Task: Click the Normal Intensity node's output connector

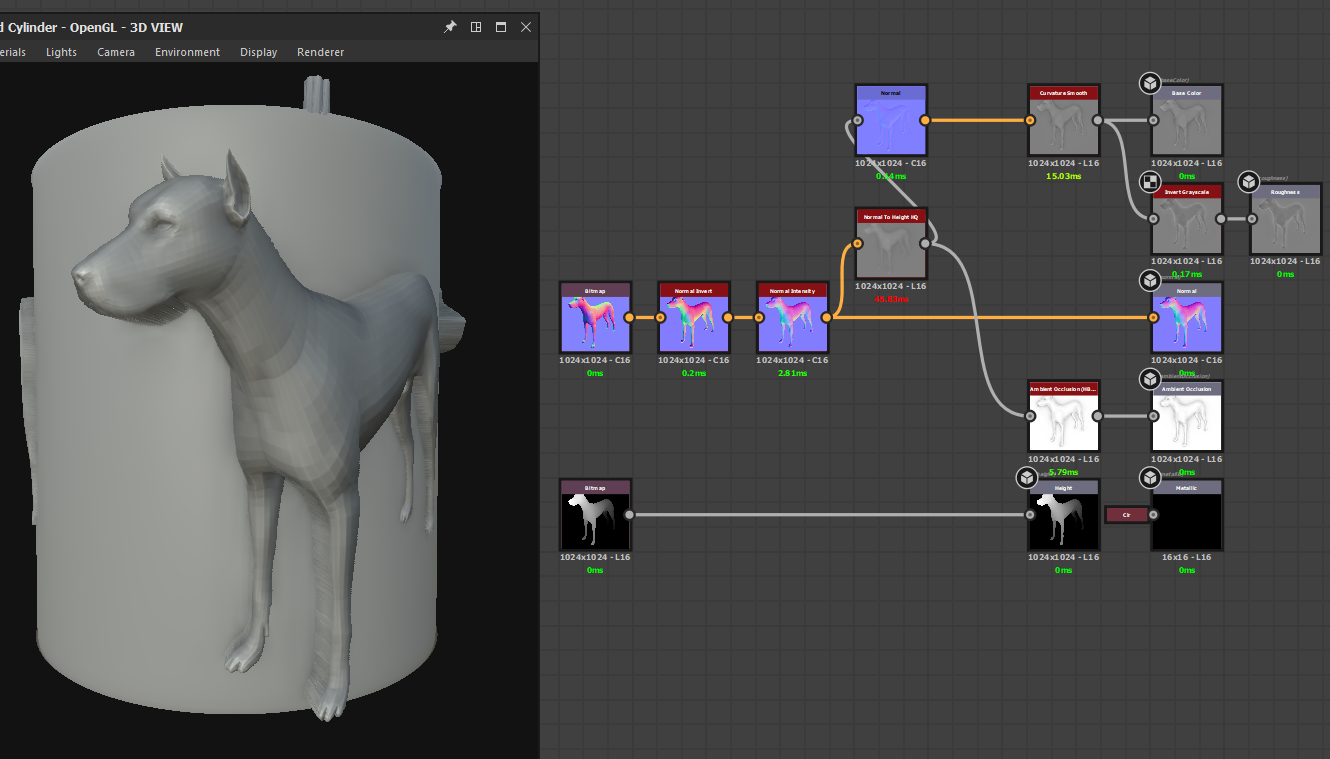Action: (826, 318)
